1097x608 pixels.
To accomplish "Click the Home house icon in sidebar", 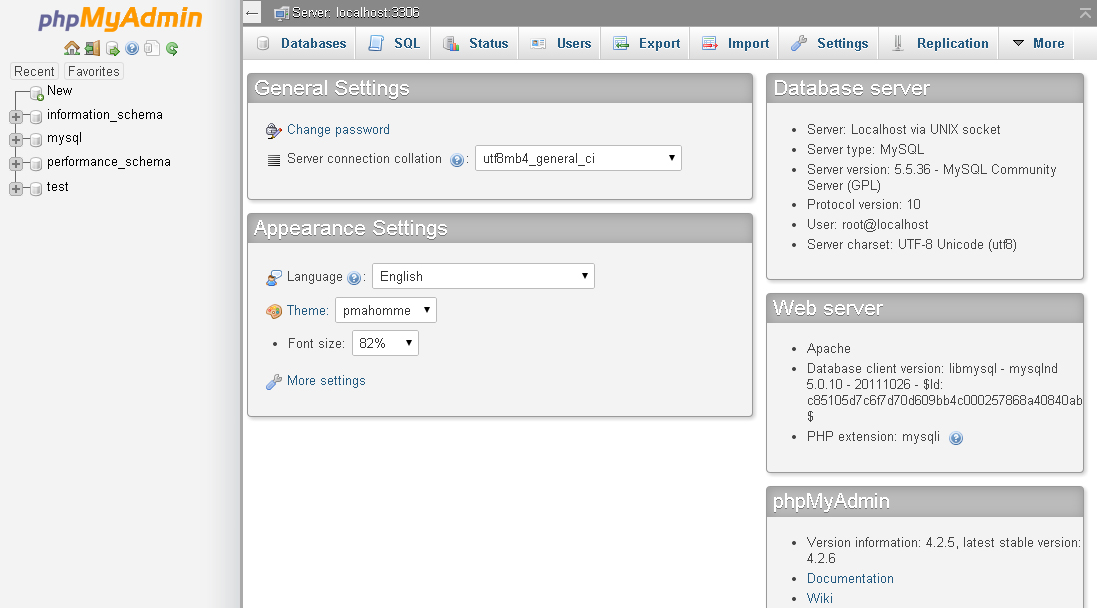I will [x=71, y=48].
